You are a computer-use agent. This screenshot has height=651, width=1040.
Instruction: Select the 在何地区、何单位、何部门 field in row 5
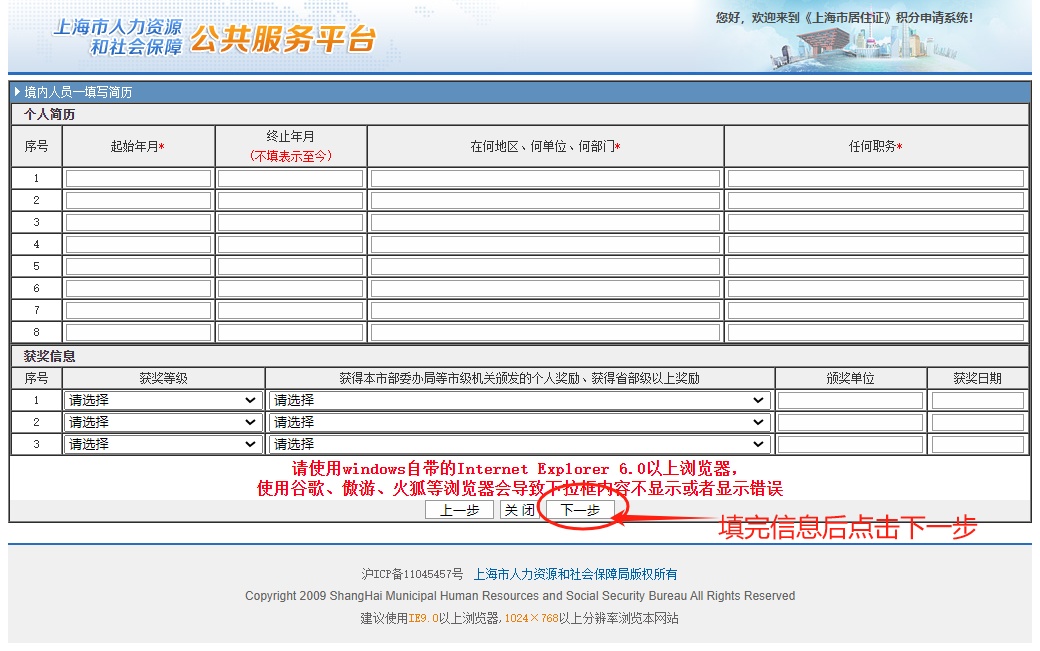pos(545,266)
